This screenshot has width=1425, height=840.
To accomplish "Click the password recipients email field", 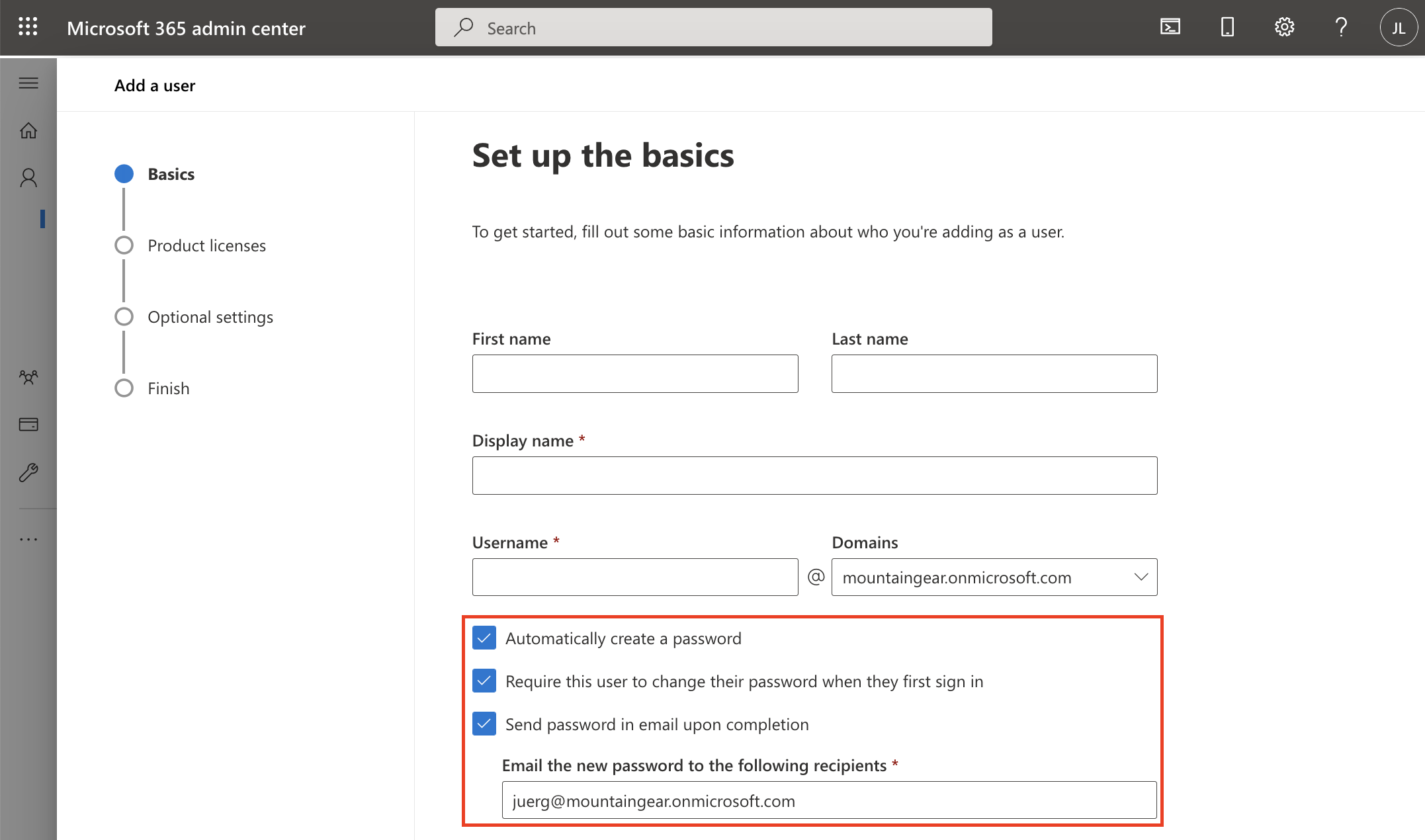I will click(x=830, y=800).
